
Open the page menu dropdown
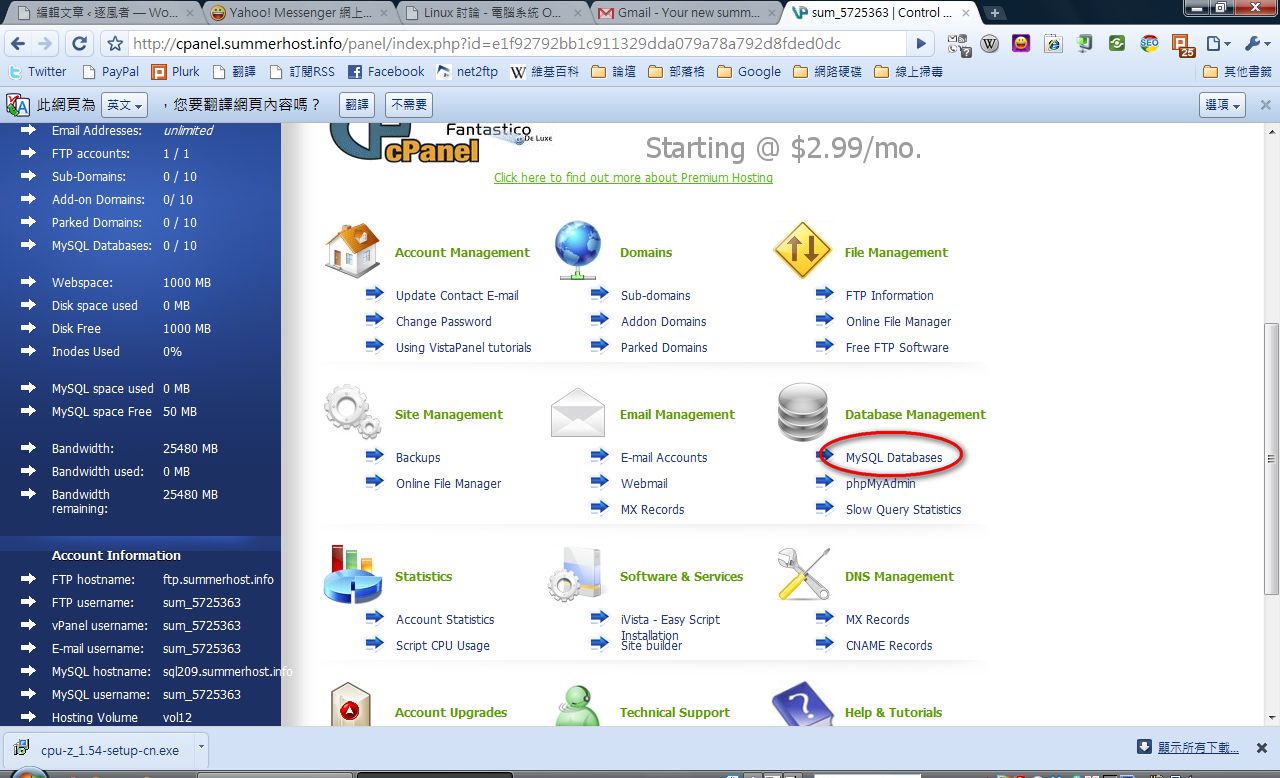coord(1217,44)
